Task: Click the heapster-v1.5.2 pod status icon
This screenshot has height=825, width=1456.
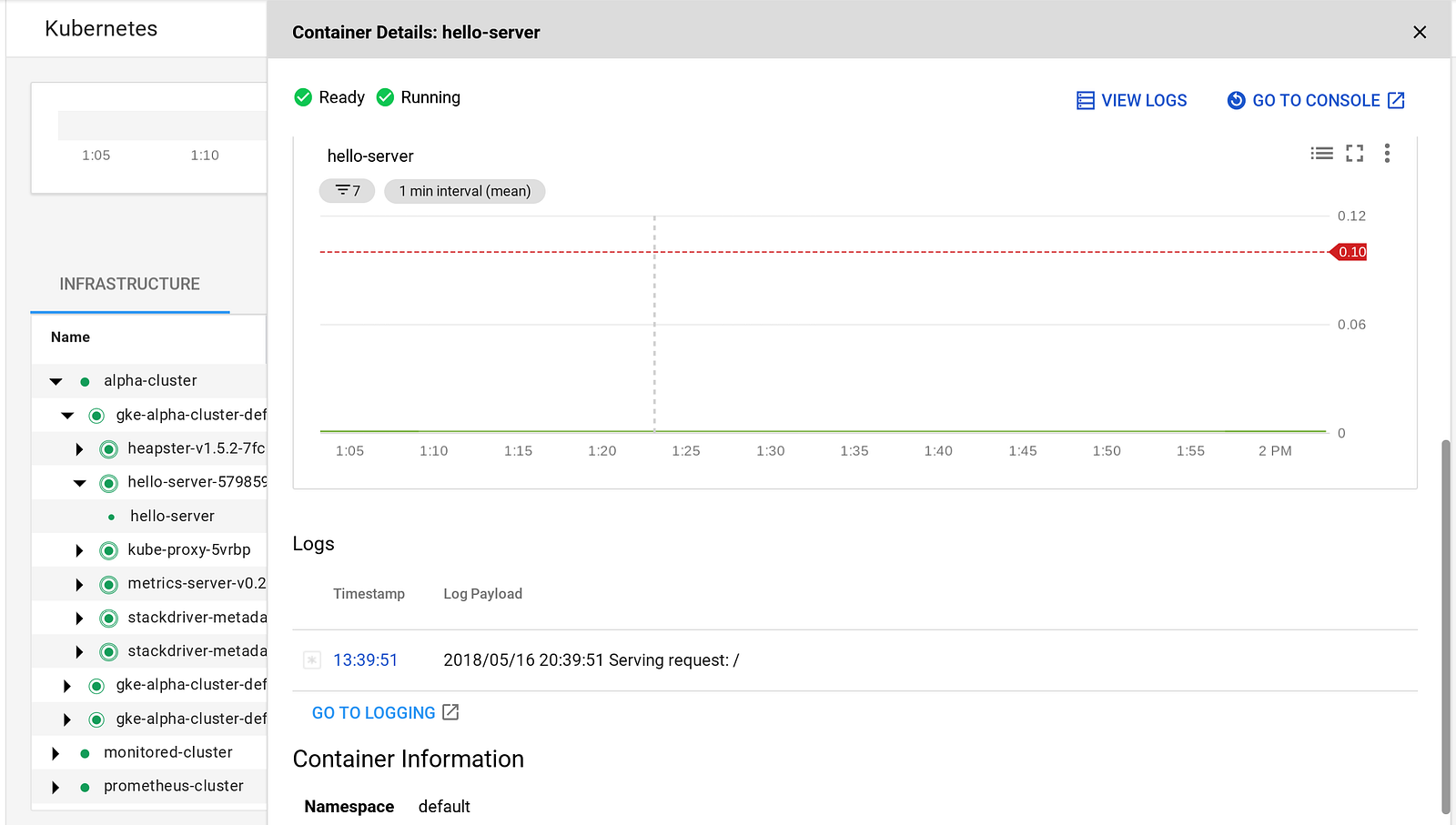Action: tap(109, 449)
